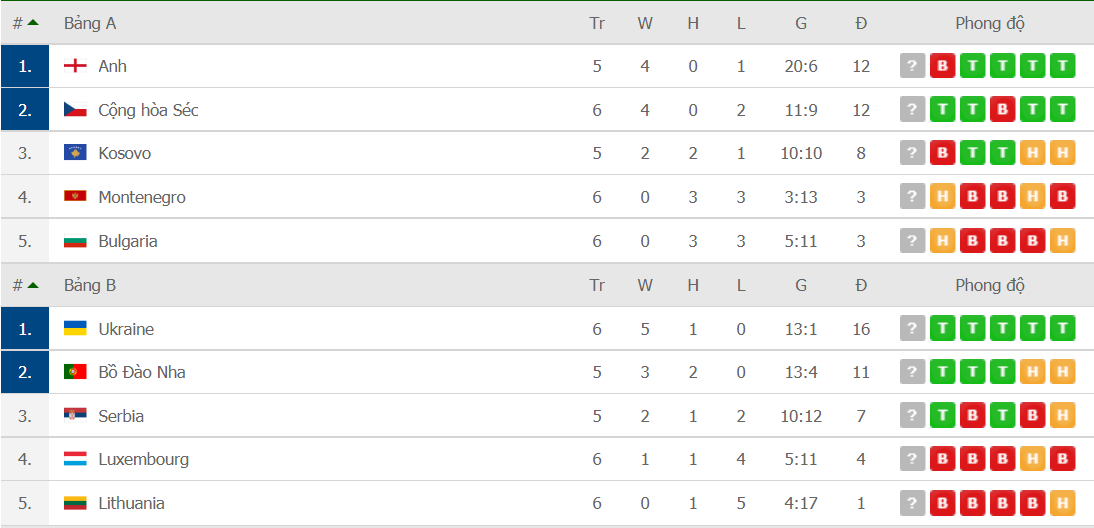The width and height of the screenshot is (1094, 528).
Task: Sort Bảng B by the G goals column
Action: [x=801, y=285]
